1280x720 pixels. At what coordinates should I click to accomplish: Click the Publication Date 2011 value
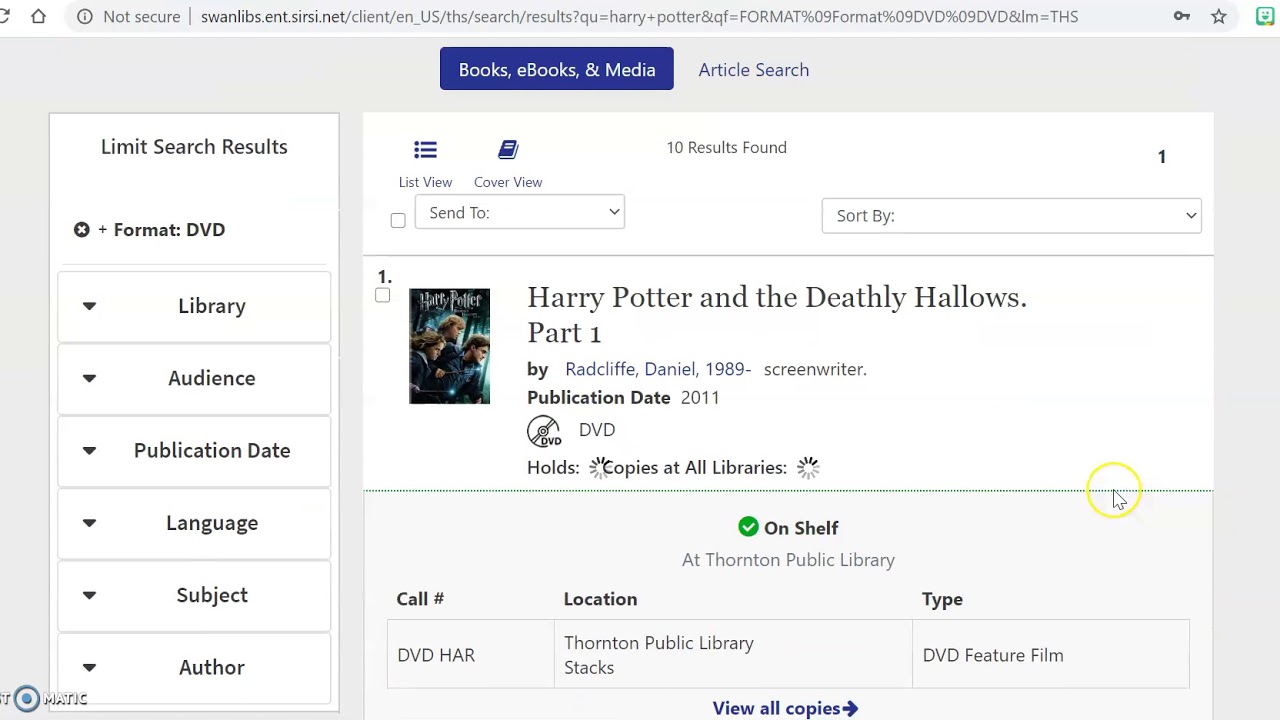[700, 397]
